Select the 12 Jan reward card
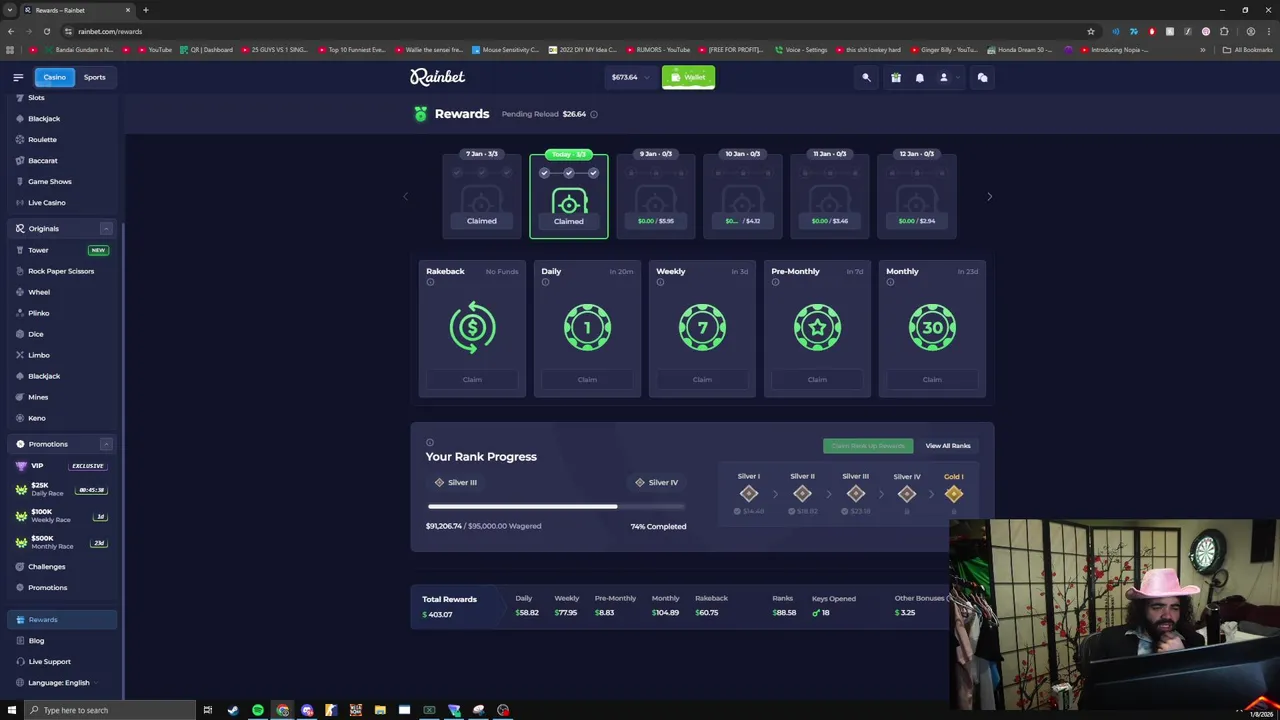Viewport: 1280px width, 720px height. [917, 195]
